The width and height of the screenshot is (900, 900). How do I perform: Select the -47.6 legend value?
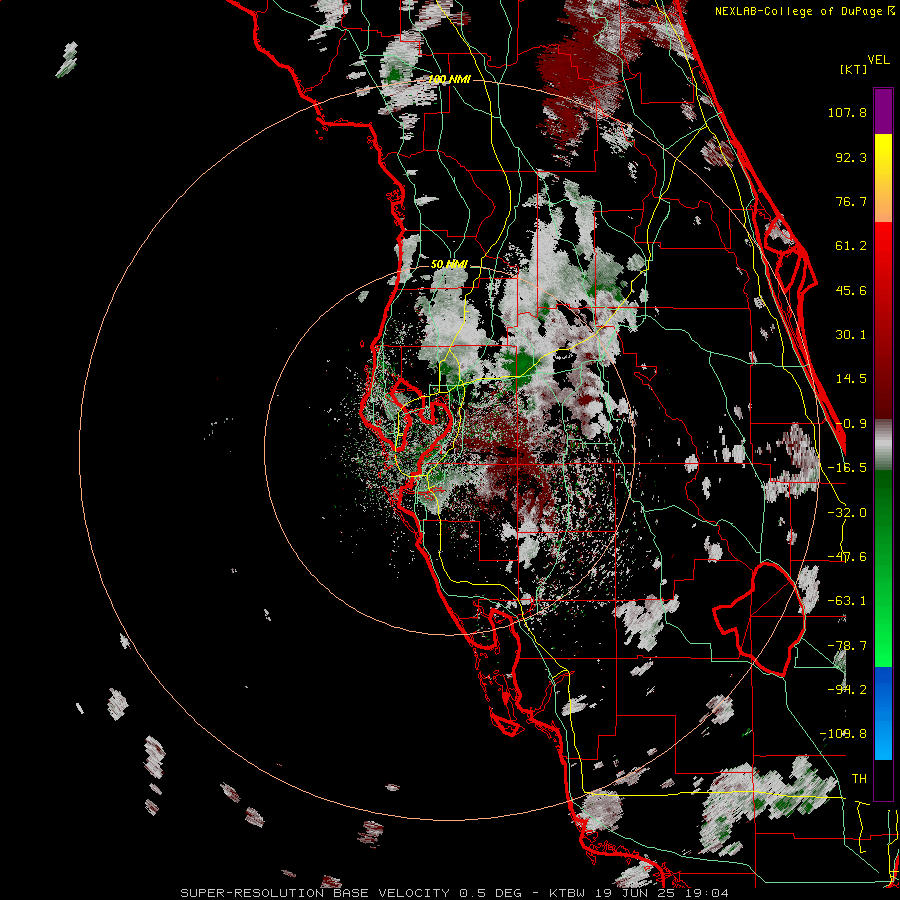pyautogui.click(x=847, y=557)
